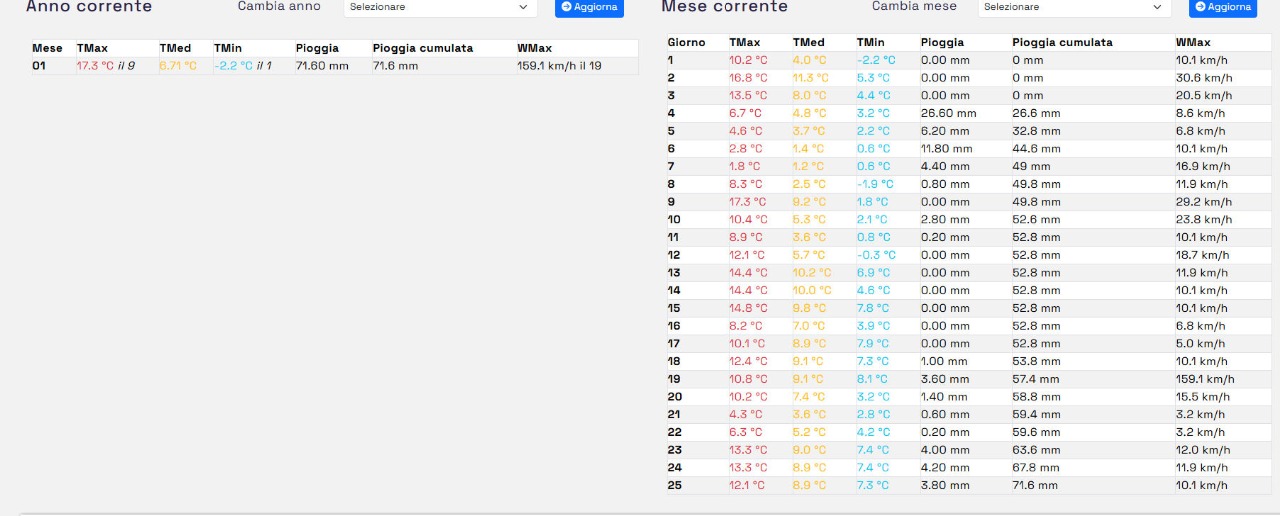Click the Aggiorna button next to Cambia mese

(1223, 7)
